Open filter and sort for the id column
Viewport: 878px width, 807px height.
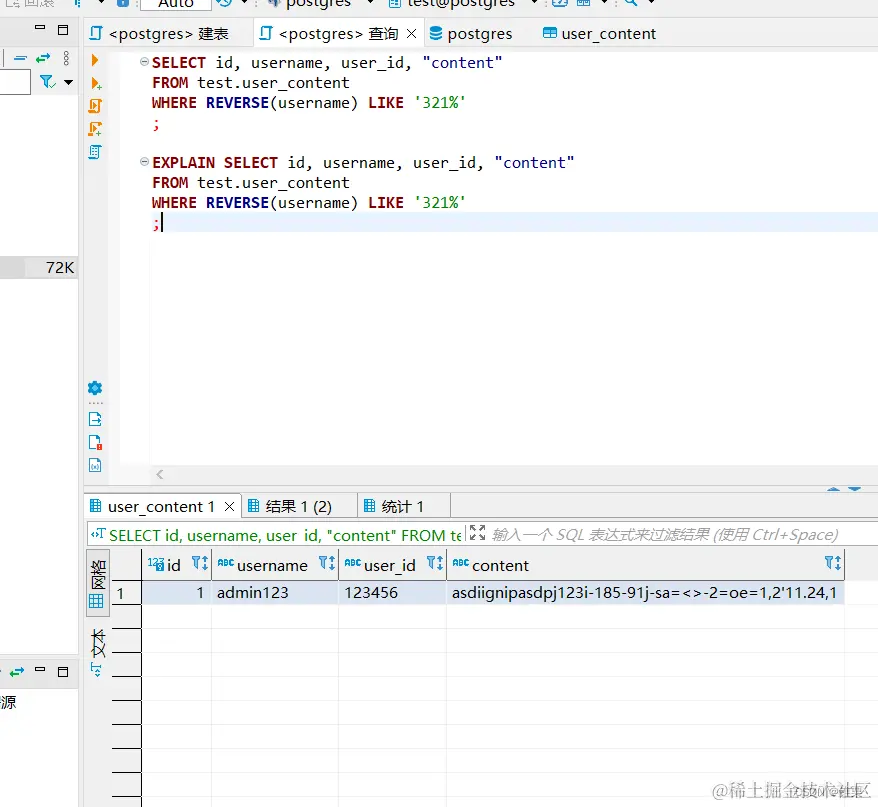[200, 563]
